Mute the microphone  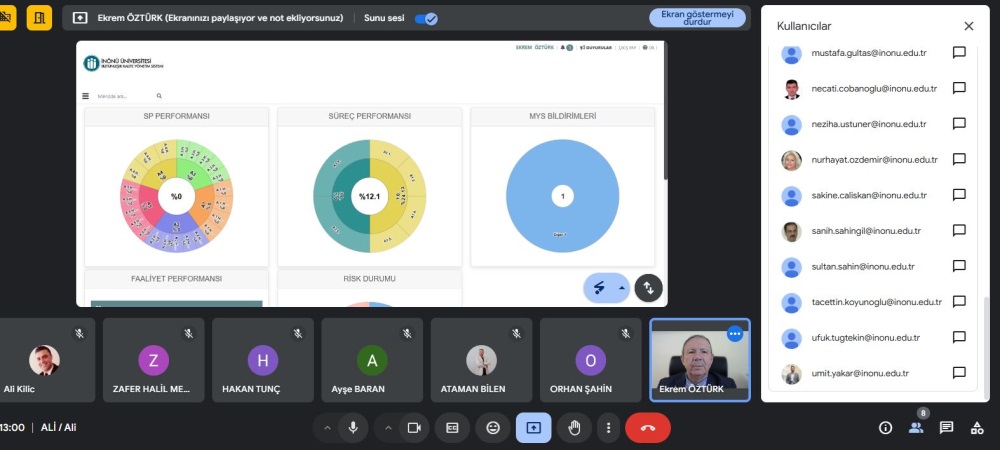pos(352,427)
